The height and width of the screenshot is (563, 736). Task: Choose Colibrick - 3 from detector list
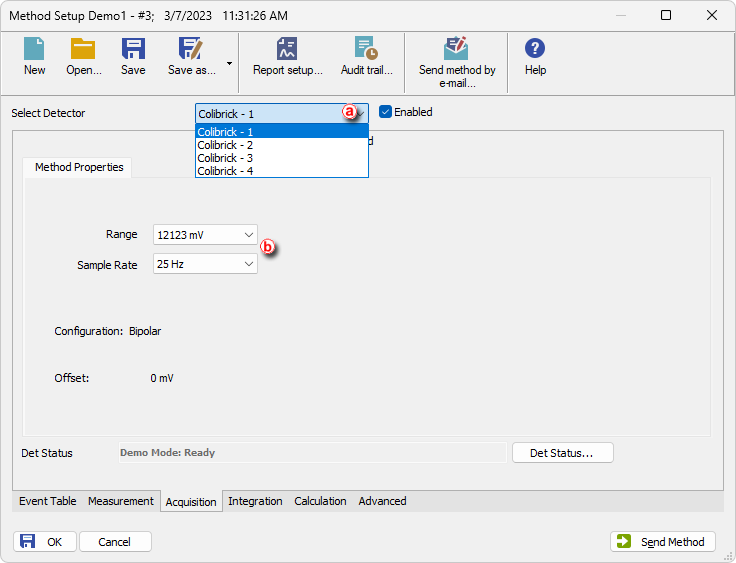[282, 158]
